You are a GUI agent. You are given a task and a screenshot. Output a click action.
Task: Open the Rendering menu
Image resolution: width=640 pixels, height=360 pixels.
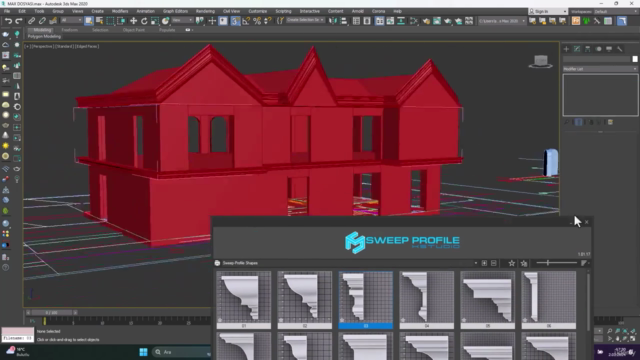coord(205,11)
